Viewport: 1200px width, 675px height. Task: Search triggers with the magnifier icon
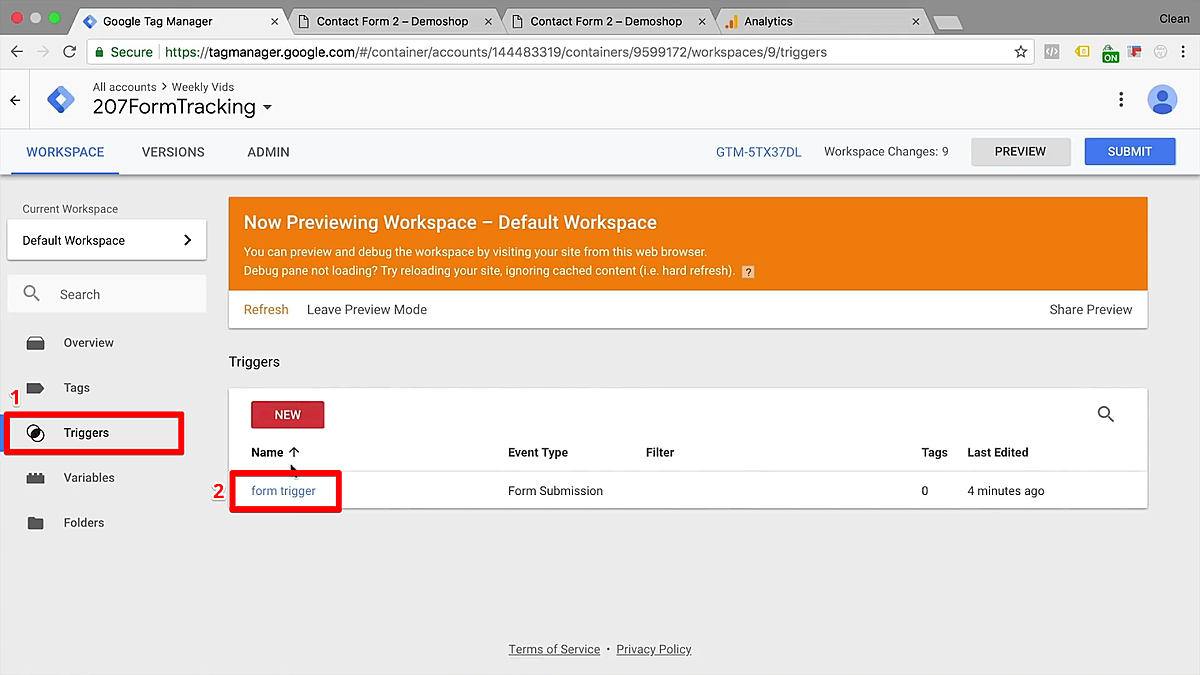pos(1106,414)
